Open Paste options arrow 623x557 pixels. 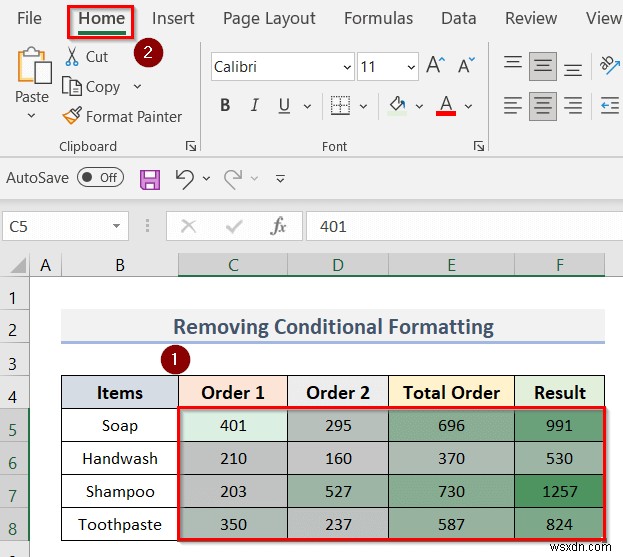click(31, 116)
